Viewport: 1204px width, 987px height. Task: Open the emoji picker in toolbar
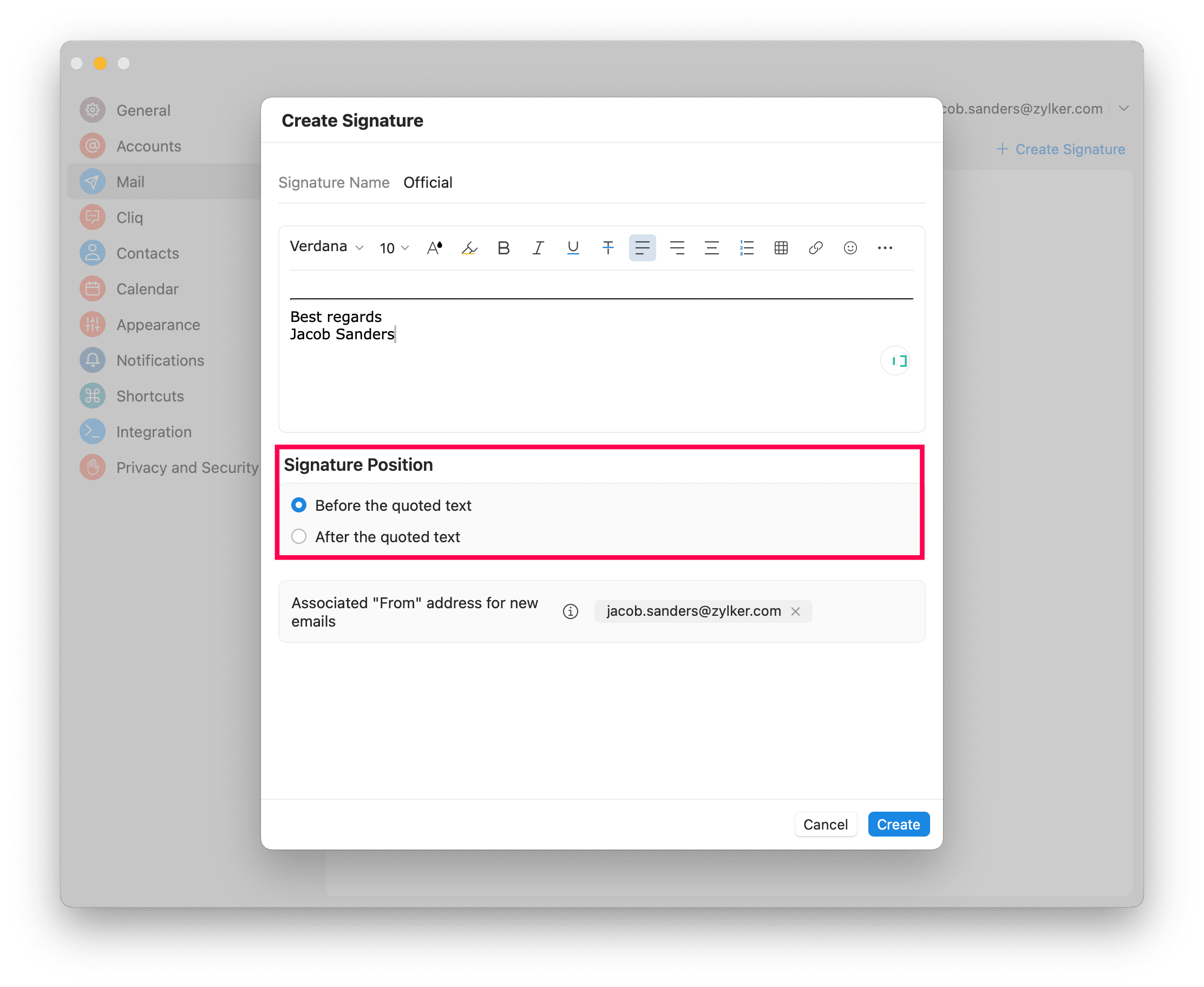point(850,248)
